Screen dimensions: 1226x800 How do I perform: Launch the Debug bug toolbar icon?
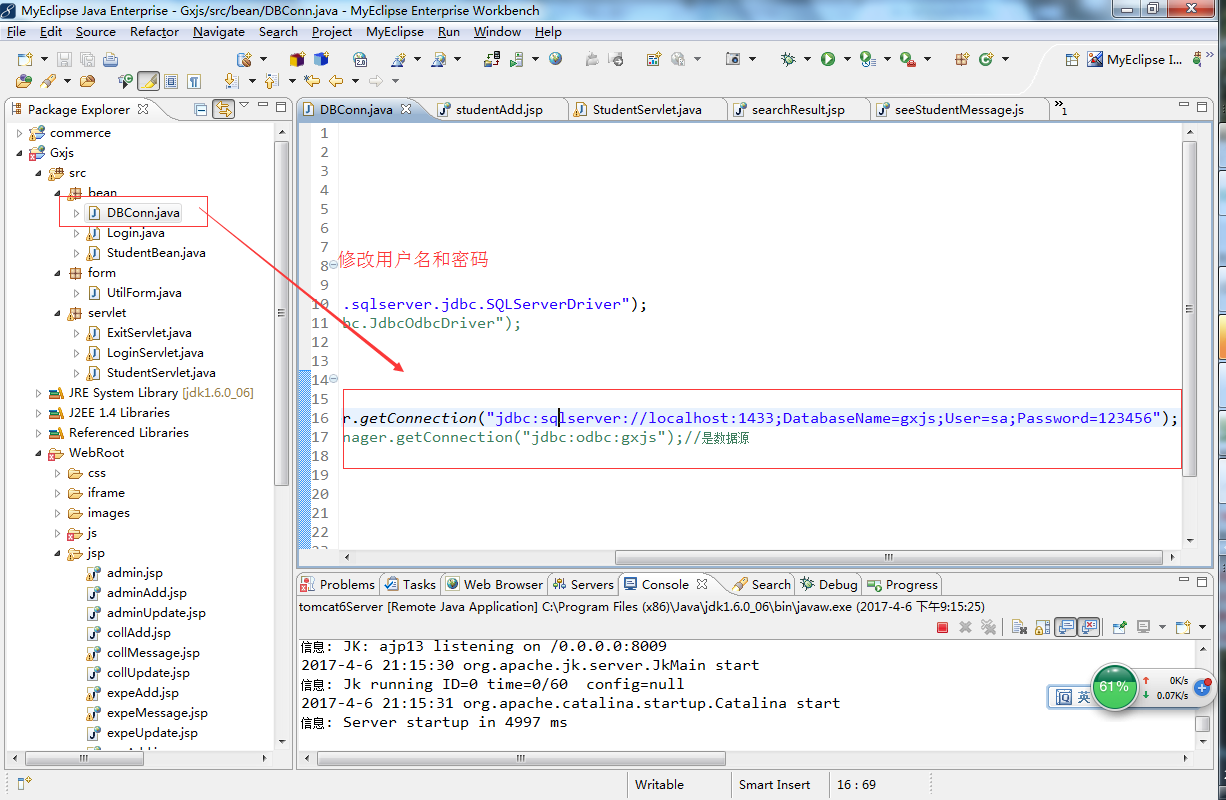pos(788,59)
